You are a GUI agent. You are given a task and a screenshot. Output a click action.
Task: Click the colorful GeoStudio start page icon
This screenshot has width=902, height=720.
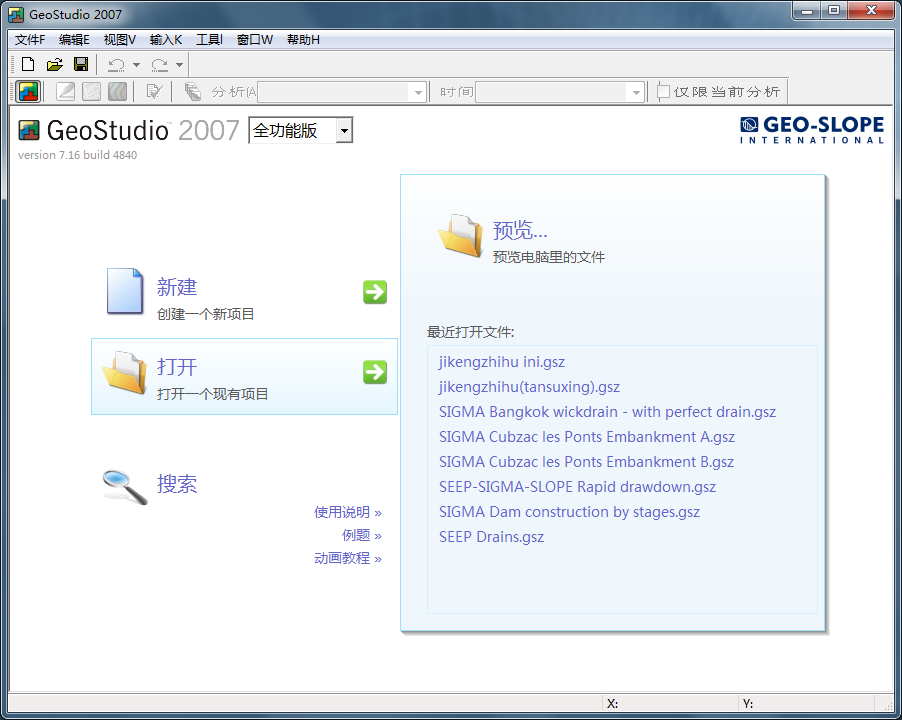pyautogui.click(x=28, y=91)
